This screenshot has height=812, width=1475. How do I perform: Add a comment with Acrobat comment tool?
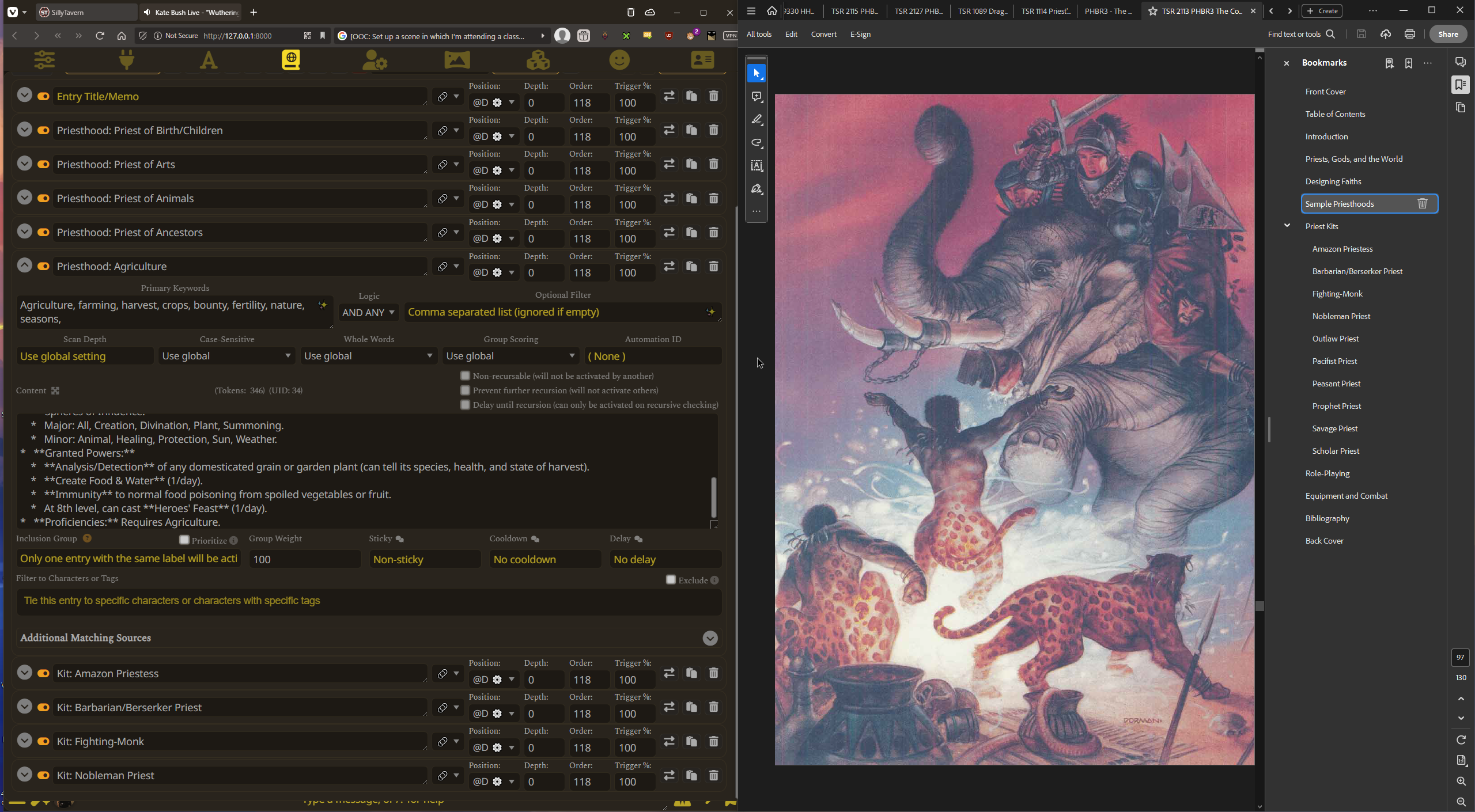coord(757,97)
